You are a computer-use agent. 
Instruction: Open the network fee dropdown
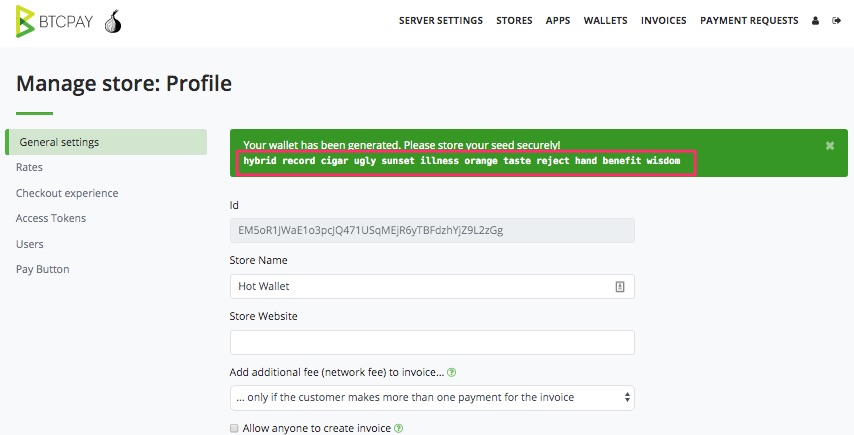click(x=432, y=397)
